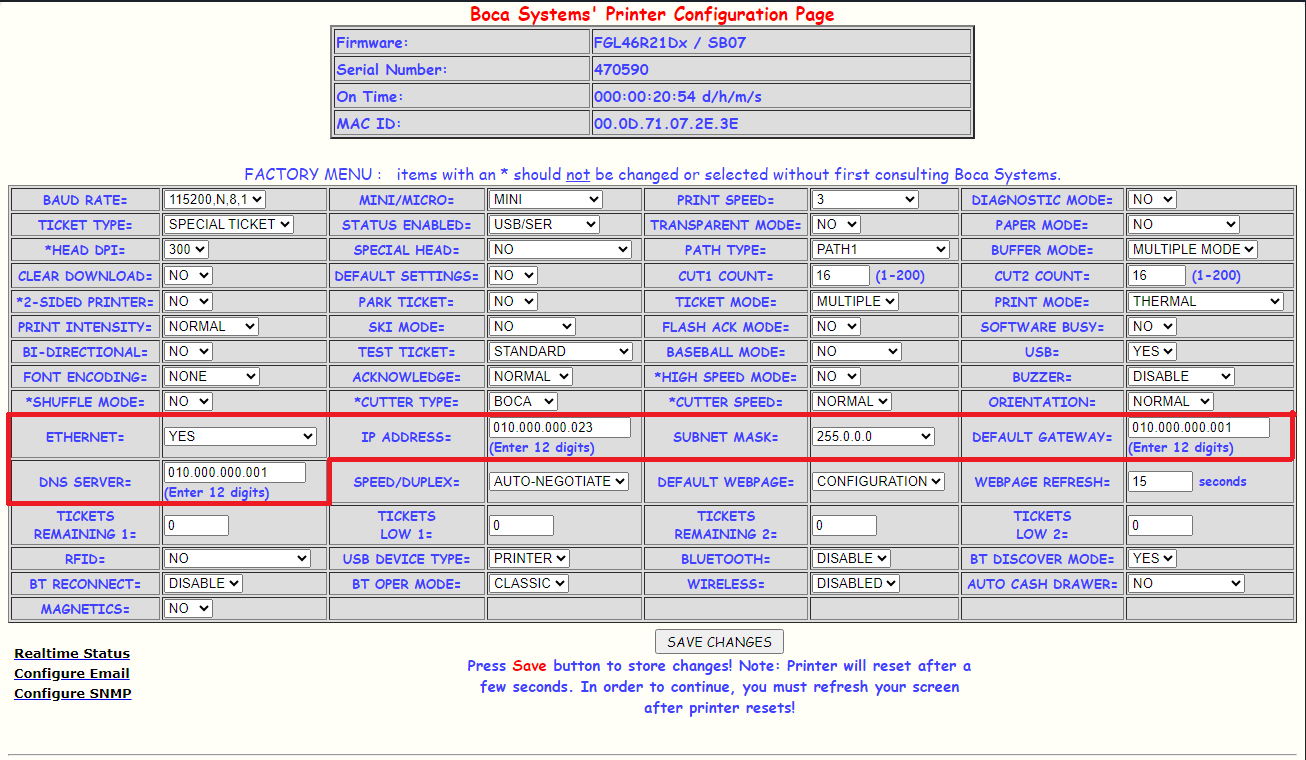Open the SUBNET MASK dropdown

point(873,436)
